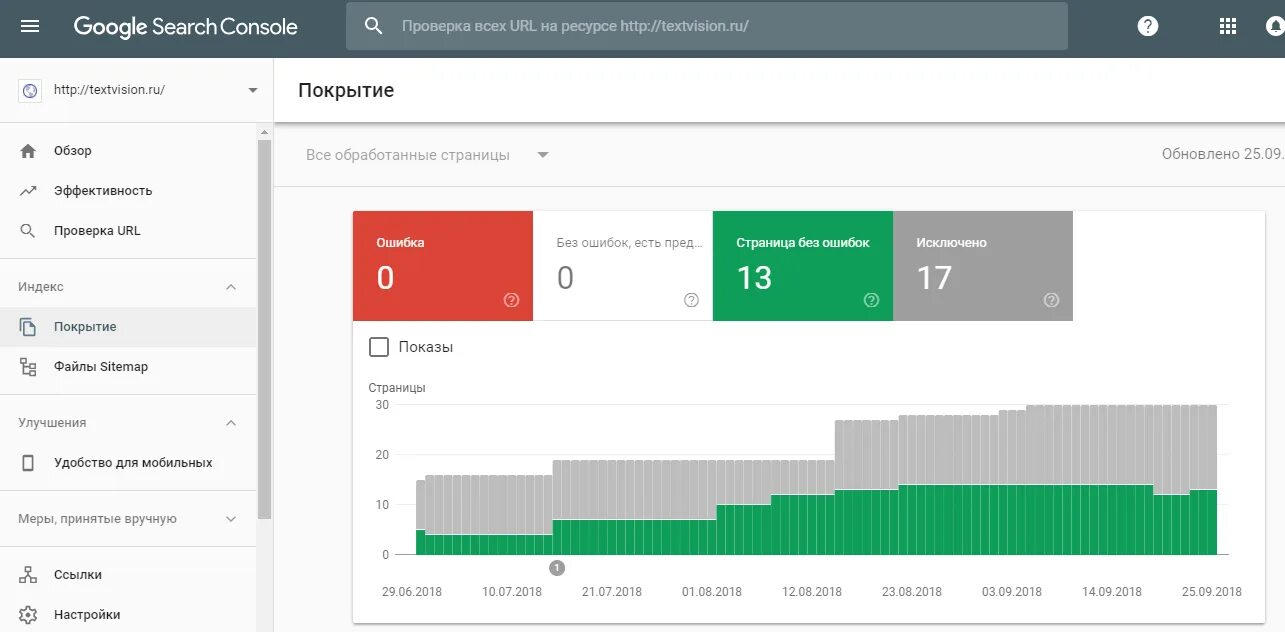
Task: Toggle the Показы checkbox
Action: tap(379, 347)
